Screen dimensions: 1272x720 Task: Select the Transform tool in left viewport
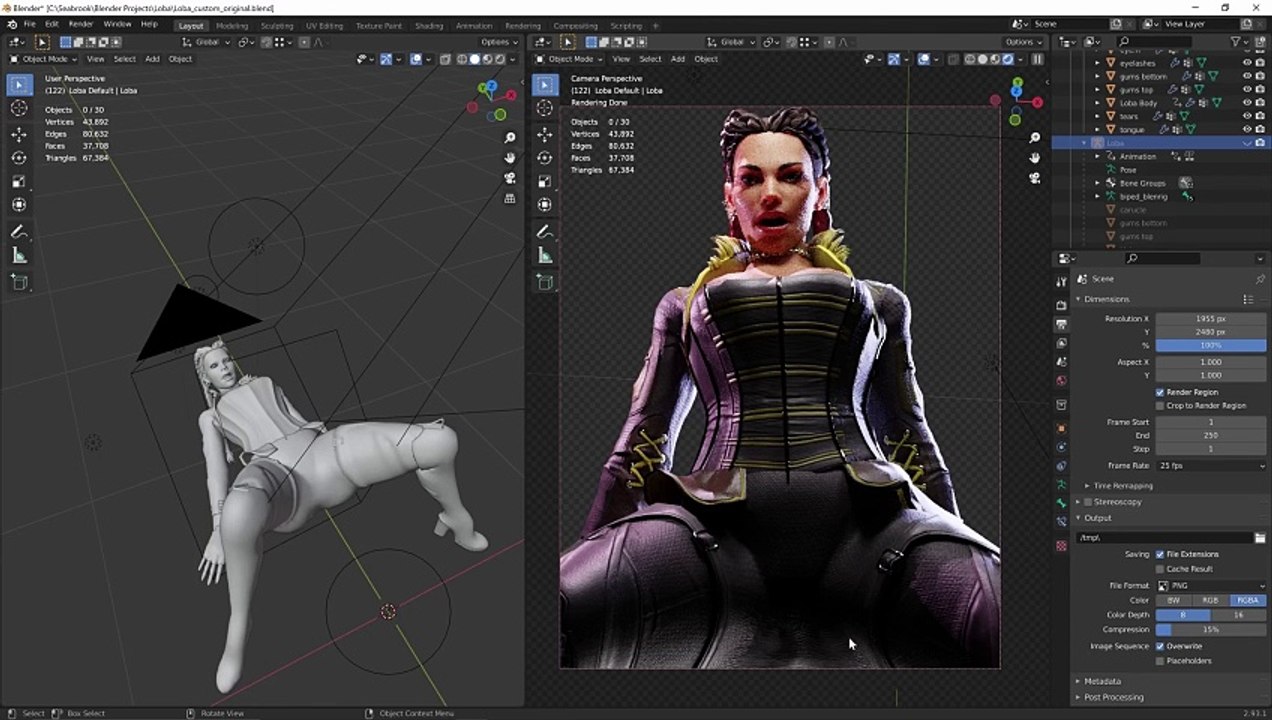19,205
